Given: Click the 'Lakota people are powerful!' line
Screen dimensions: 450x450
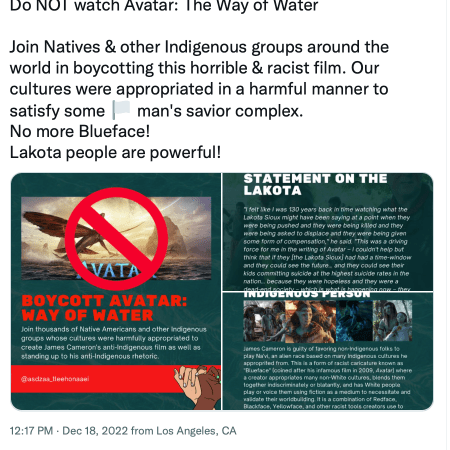Looking at the screenshot, I should (115, 153).
